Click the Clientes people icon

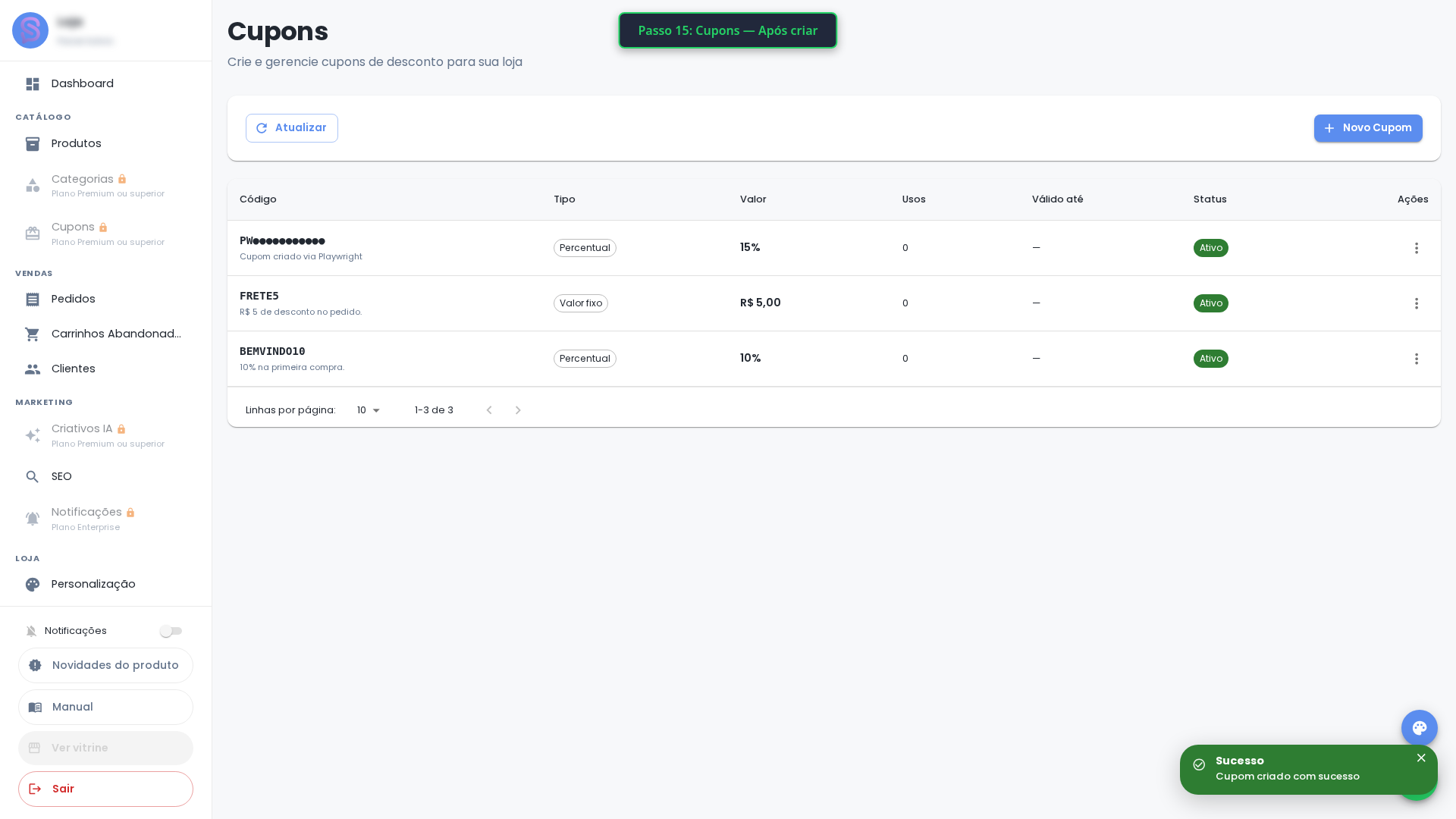33,369
